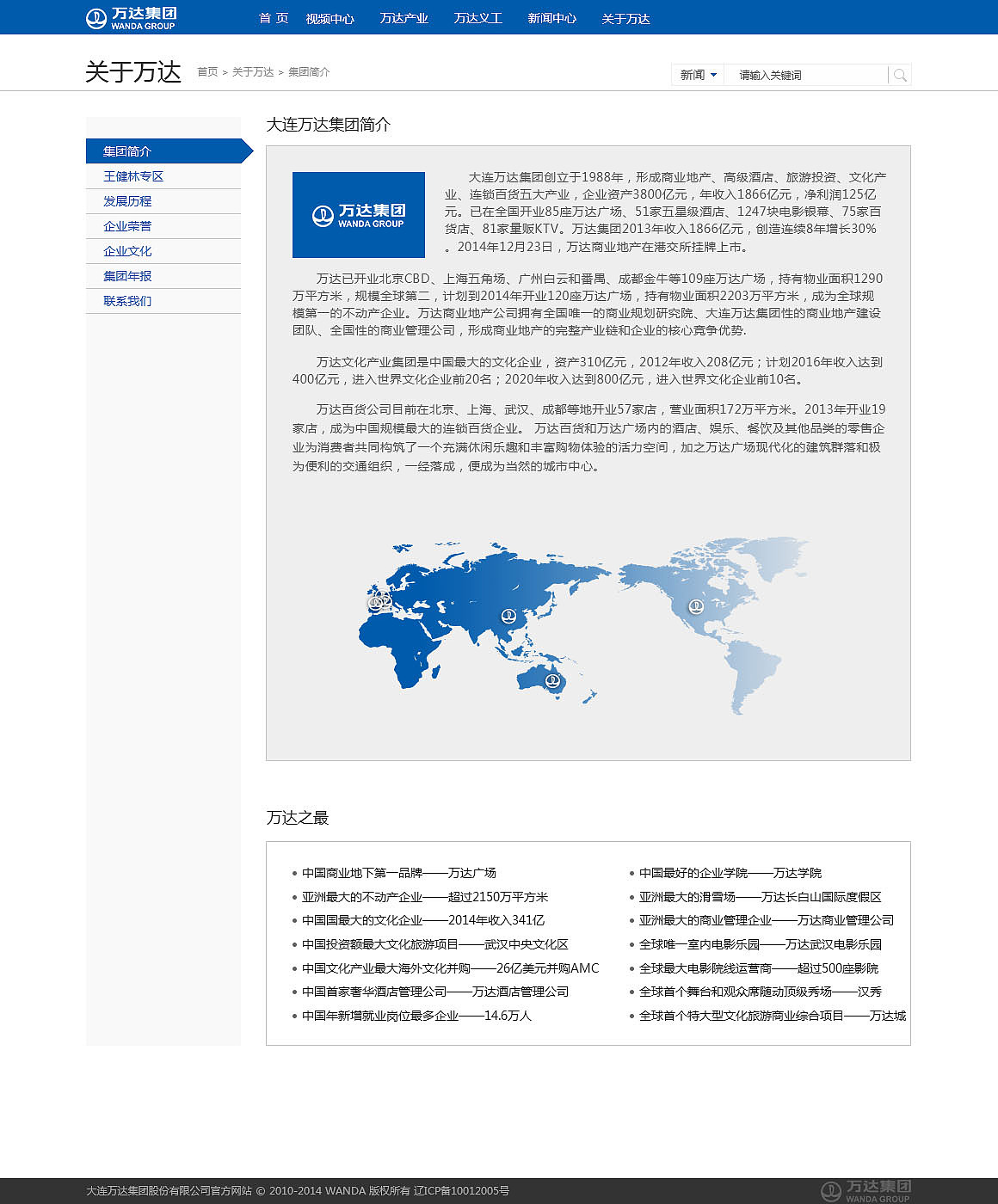Open 集团年报 sidebar link
The width and height of the screenshot is (998, 1204).
(127, 276)
